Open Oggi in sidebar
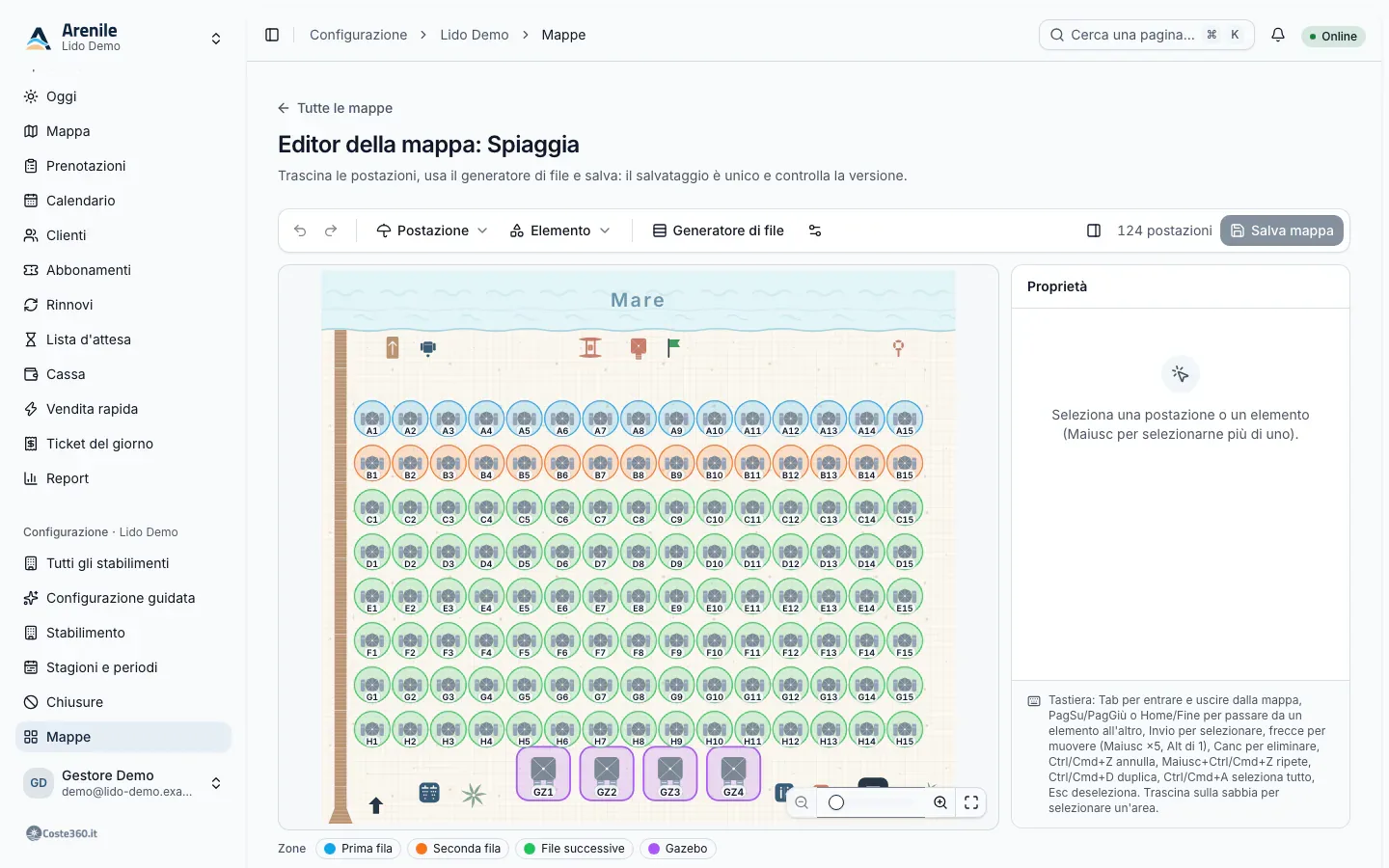The image size is (1389, 868). tap(123, 96)
